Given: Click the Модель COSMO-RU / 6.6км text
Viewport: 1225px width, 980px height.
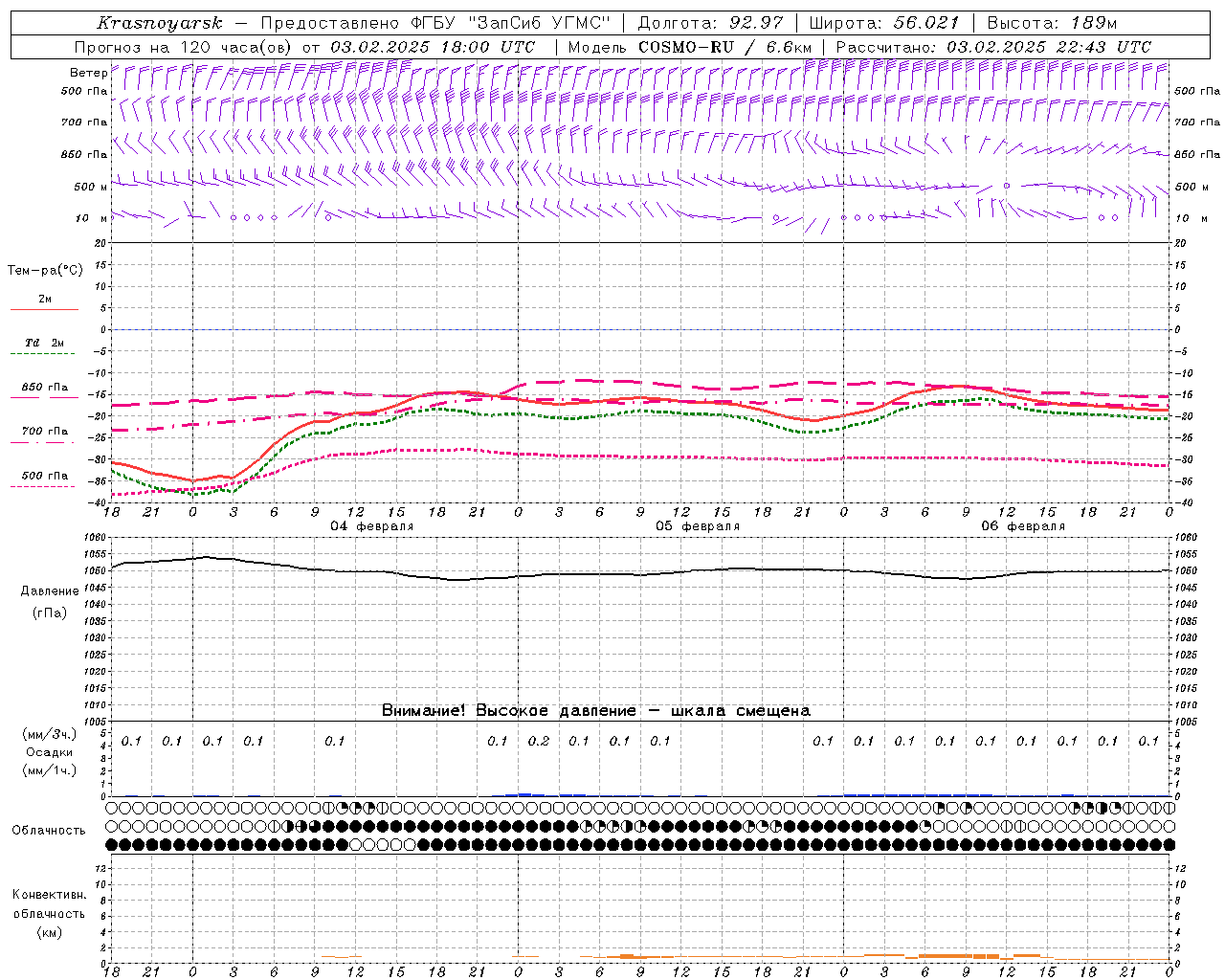Looking at the screenshot, I should point(689,47).
